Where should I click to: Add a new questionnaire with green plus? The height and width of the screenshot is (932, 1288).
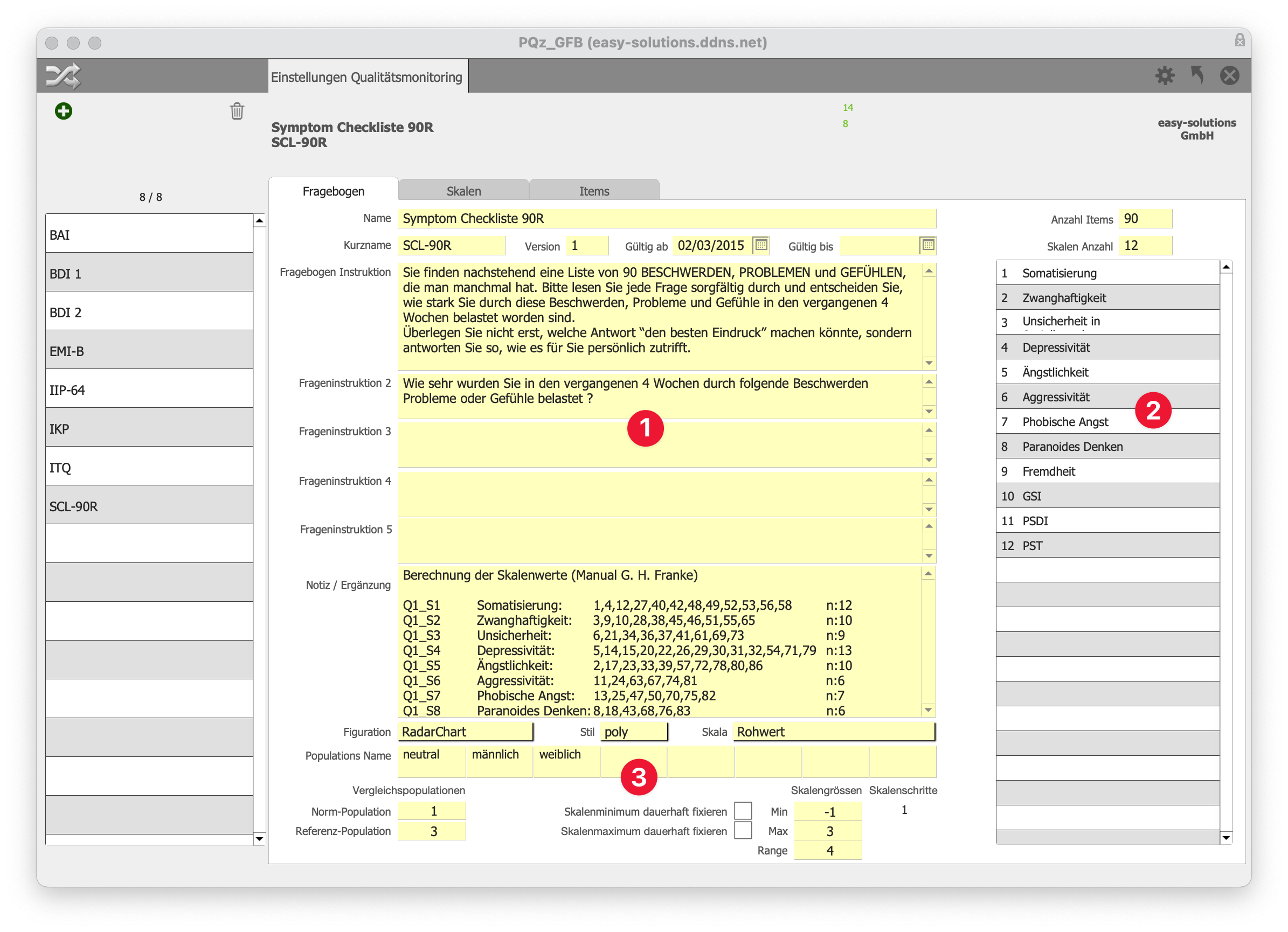(64, 110)
